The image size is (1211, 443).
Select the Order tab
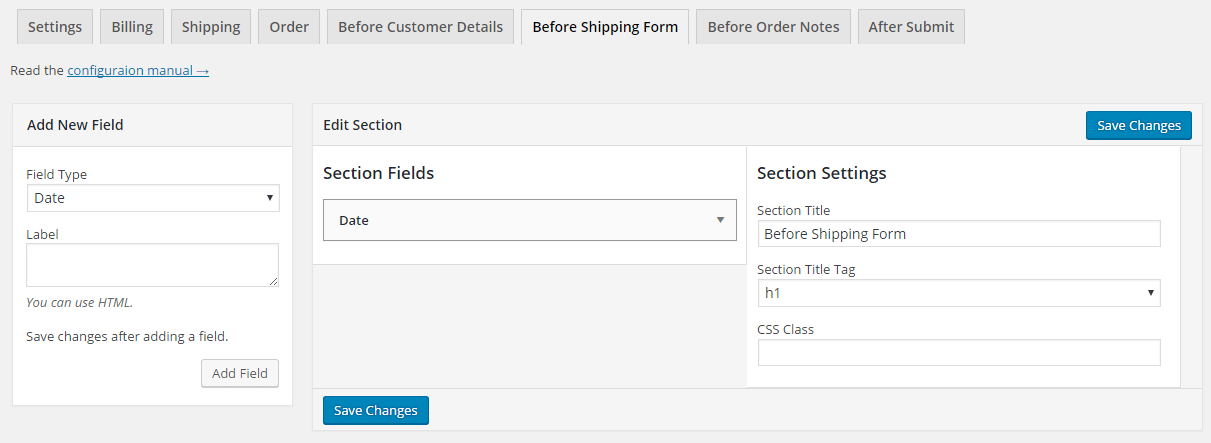click(289, 27)
